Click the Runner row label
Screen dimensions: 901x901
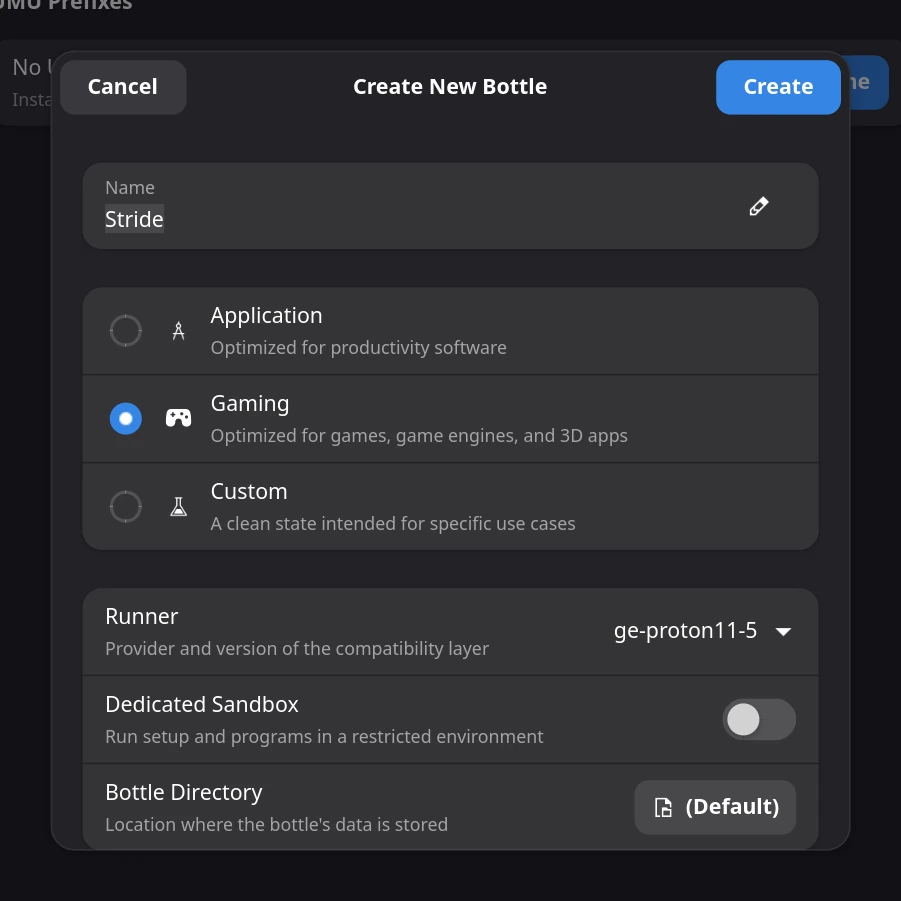pos(141,617)
